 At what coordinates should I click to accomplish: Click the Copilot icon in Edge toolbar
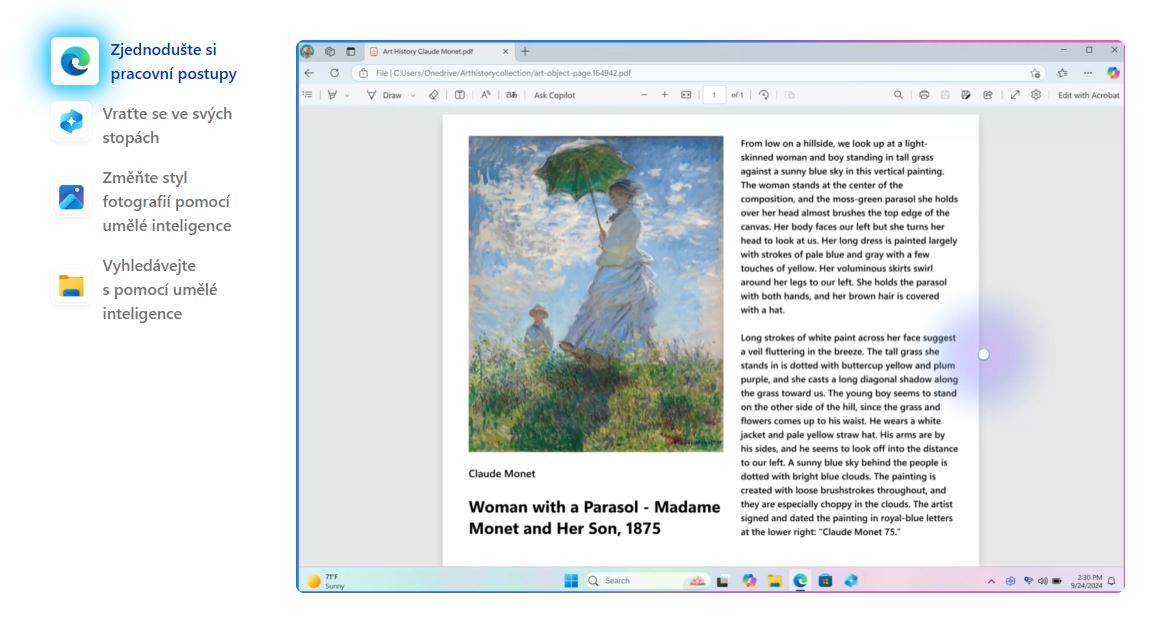coord(1112,73)
